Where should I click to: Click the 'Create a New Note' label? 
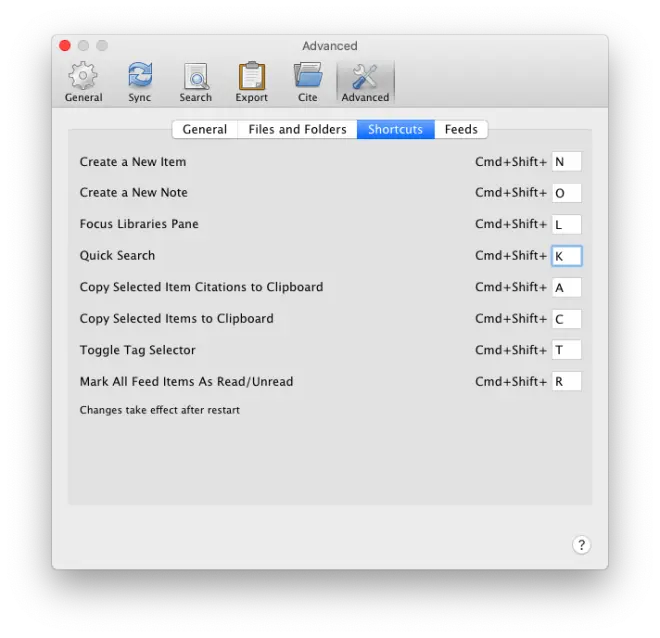(133, 192)
